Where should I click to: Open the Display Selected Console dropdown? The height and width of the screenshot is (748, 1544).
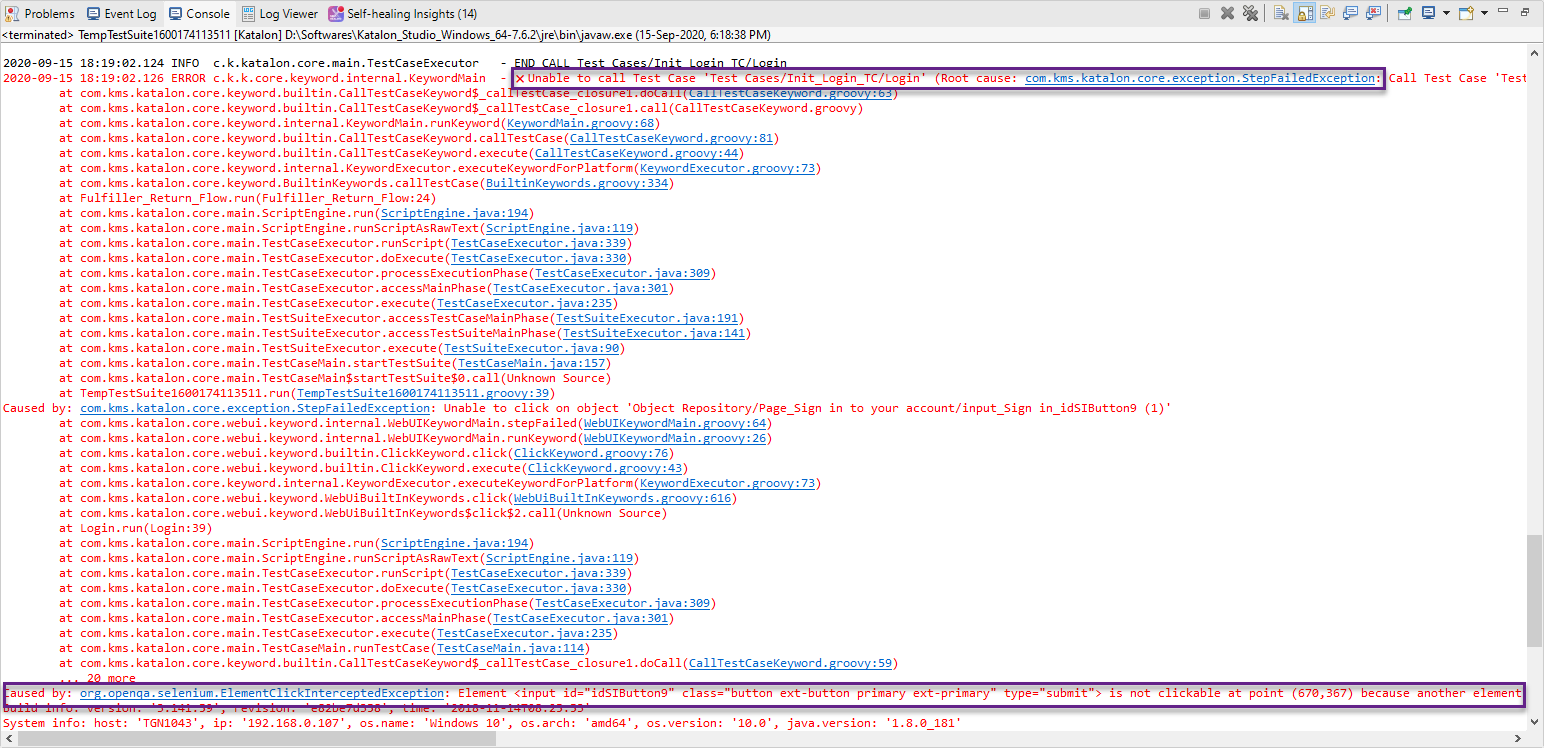(x=1446, y=11)
